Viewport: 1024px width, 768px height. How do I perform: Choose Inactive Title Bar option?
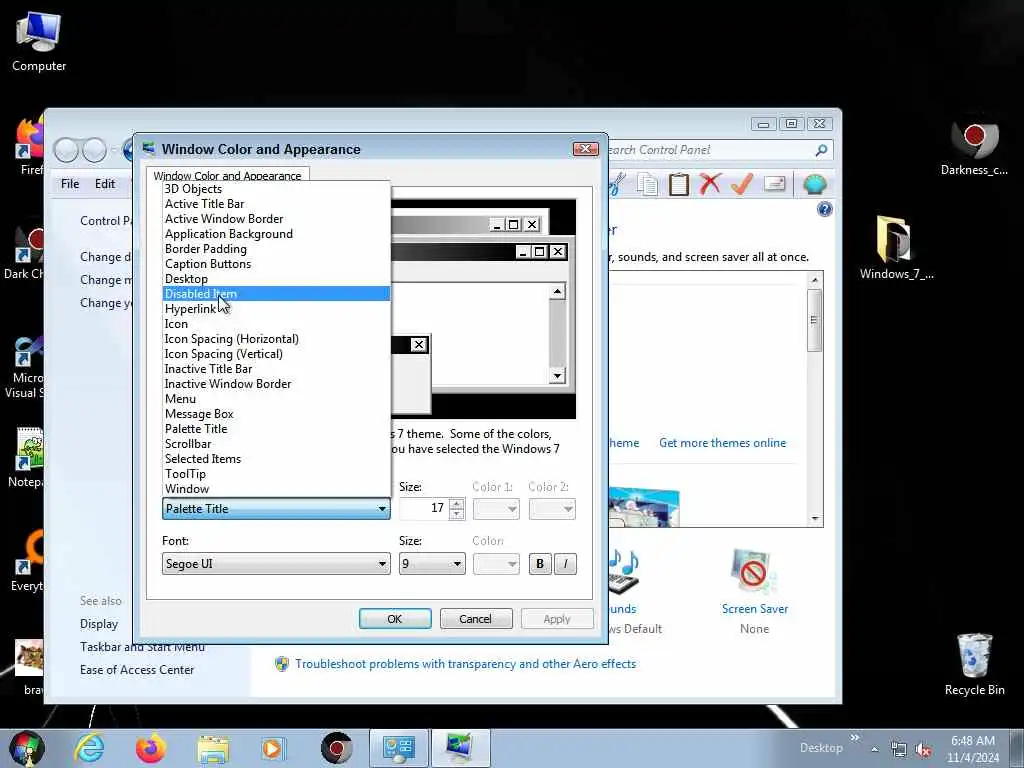click(276, 369)
